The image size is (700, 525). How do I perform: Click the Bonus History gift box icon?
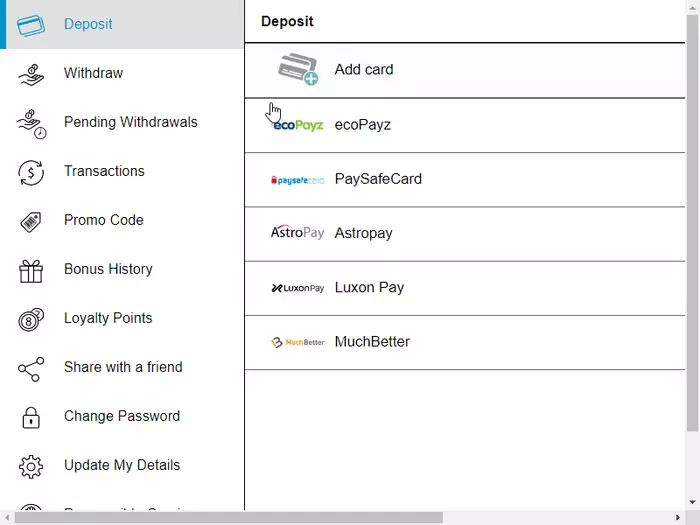coord(31,271)
